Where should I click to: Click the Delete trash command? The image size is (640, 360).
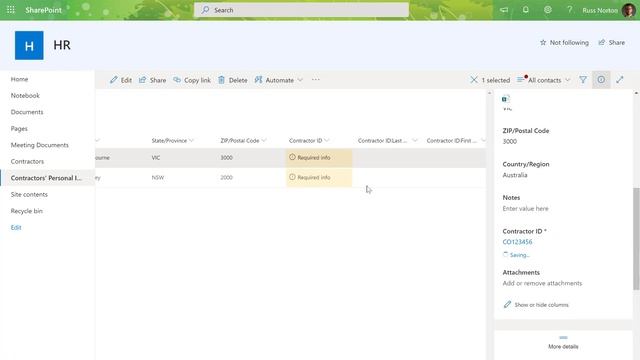point(233,80)
